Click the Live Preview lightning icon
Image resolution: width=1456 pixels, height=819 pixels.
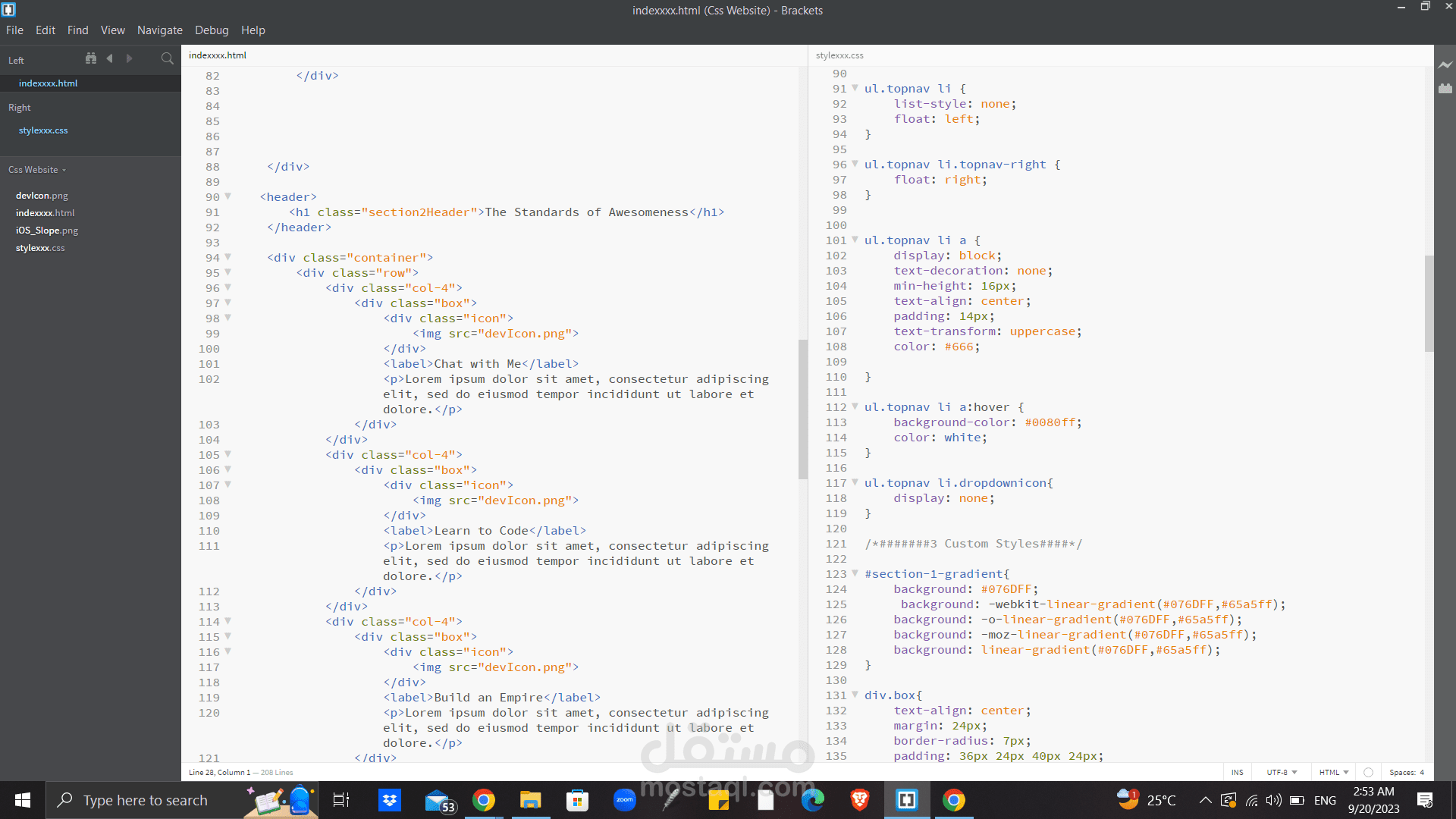pyautogui.click(x=1445, y=65)
